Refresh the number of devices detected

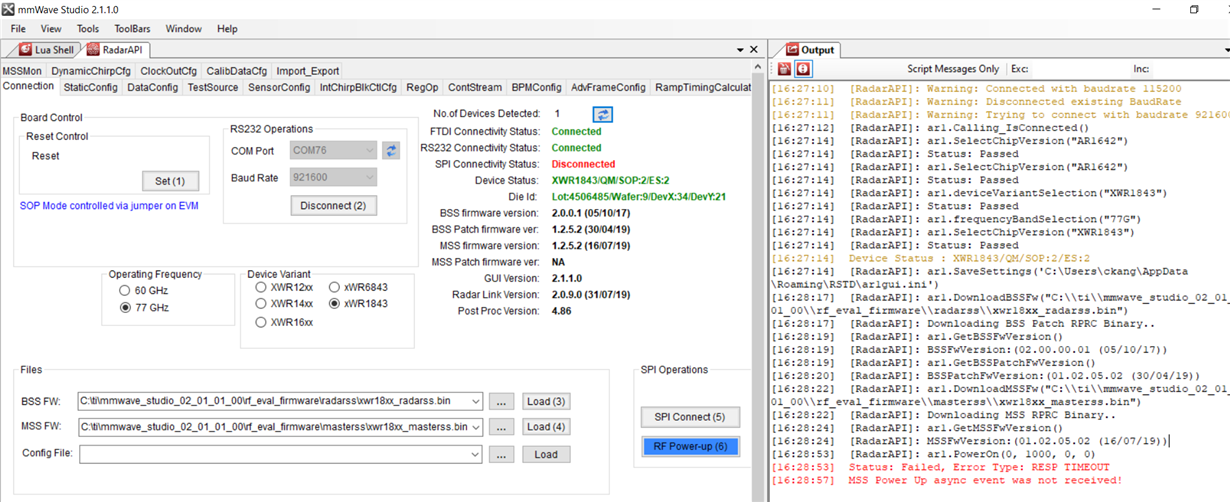602,114
